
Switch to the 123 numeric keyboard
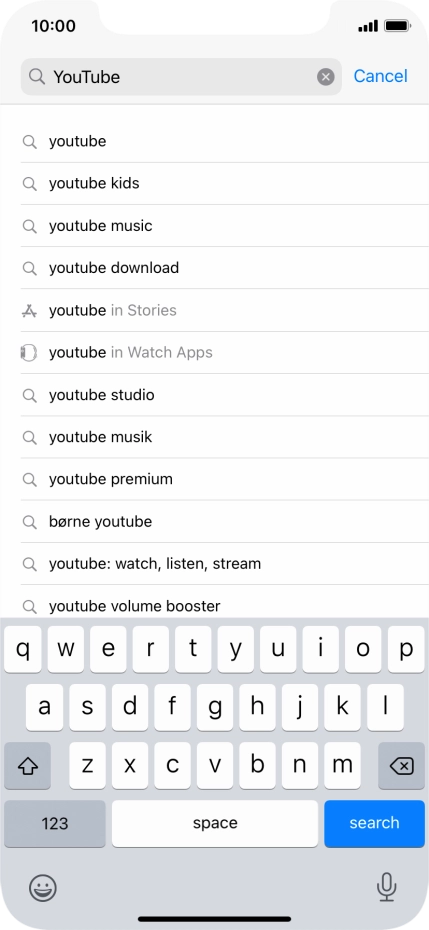coord(55,823)
